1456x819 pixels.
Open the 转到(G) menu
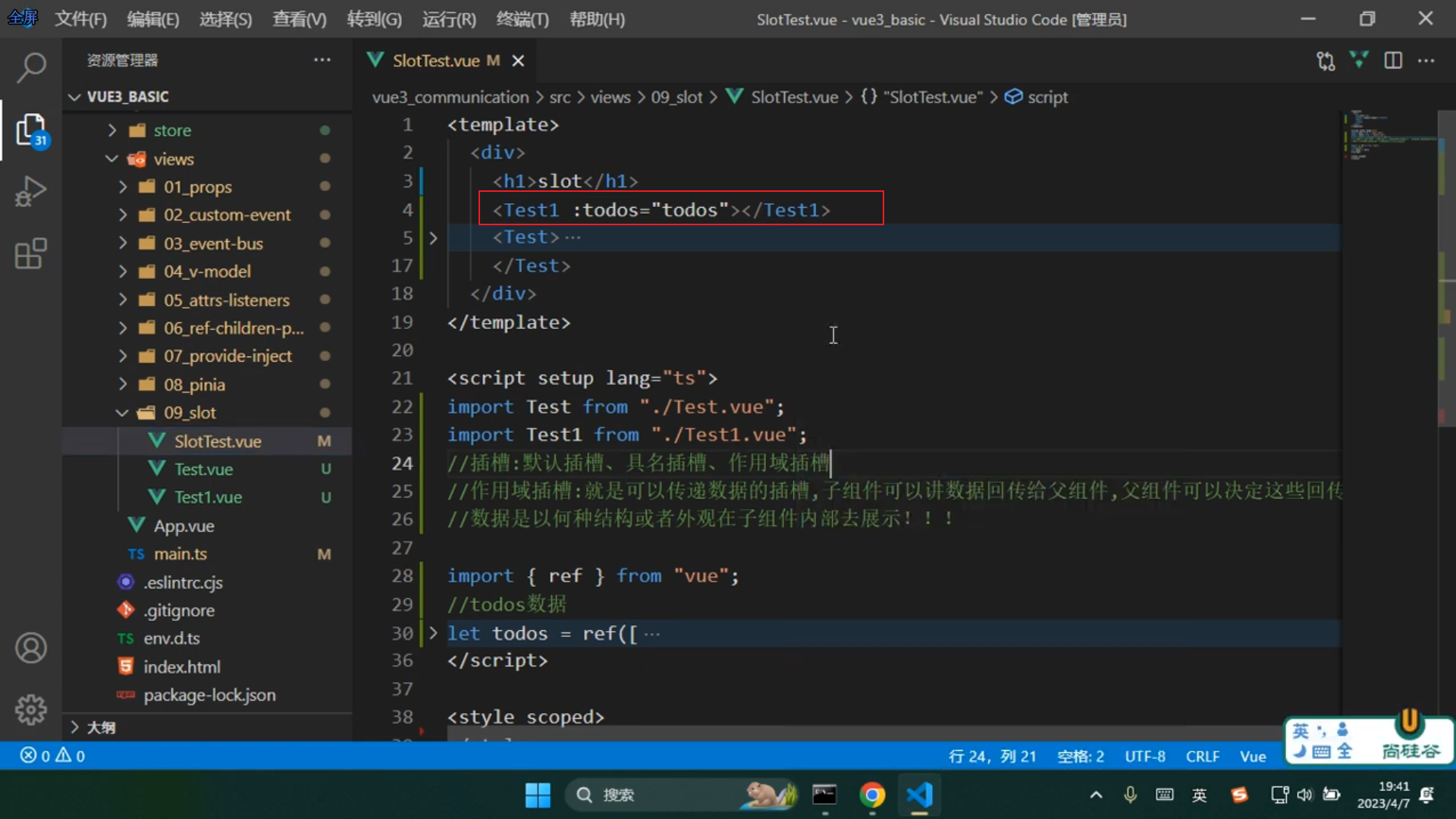click(374, 19)
